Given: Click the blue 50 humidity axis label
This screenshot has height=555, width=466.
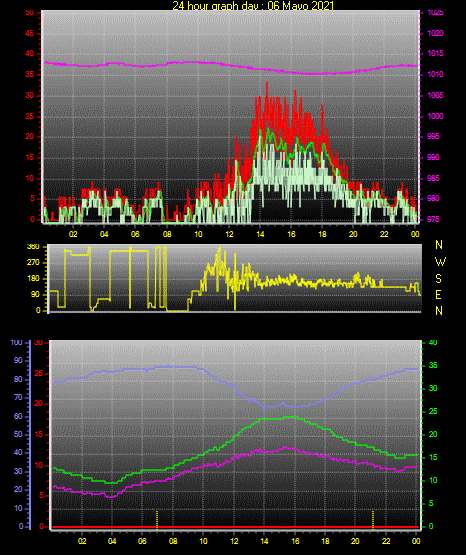Looking at the screenshot, I should click(x=18, y=434).
